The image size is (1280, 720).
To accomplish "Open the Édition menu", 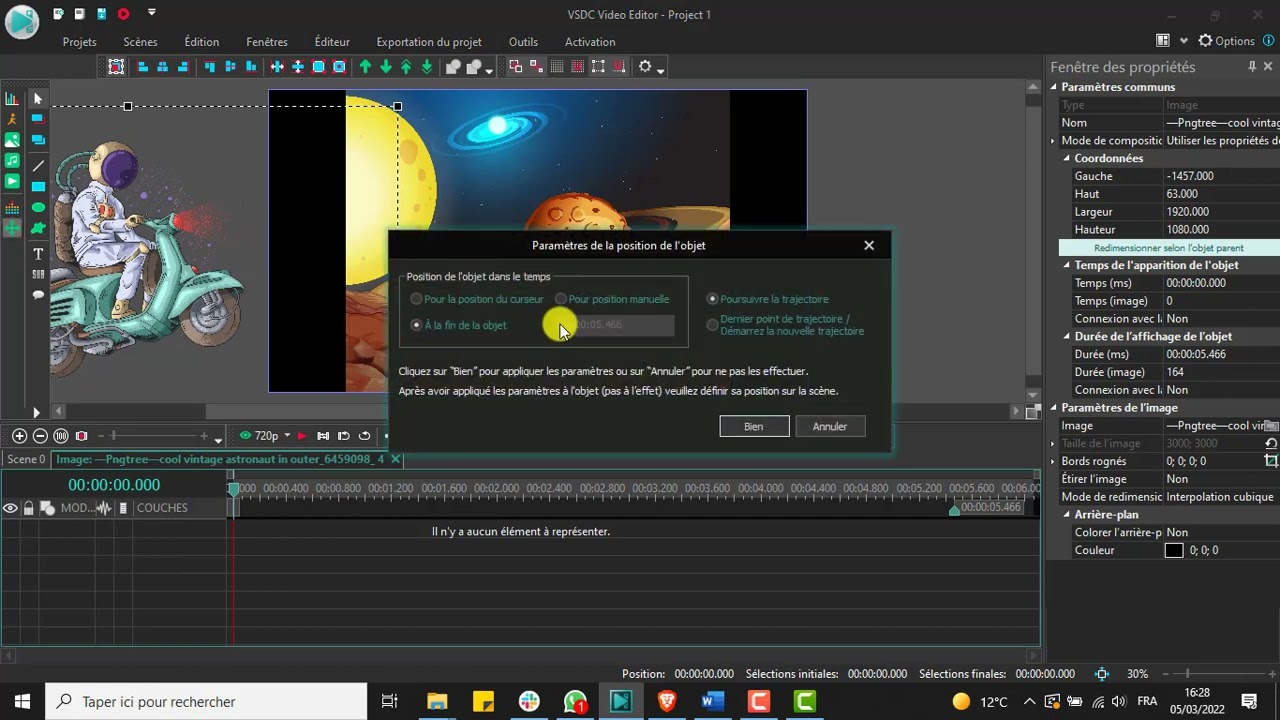I will (202, 42).
